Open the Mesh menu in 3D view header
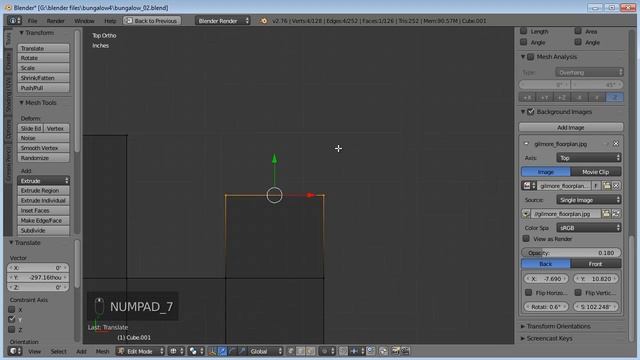This screenshot has width=640, height=360. [x=102, y=351]
